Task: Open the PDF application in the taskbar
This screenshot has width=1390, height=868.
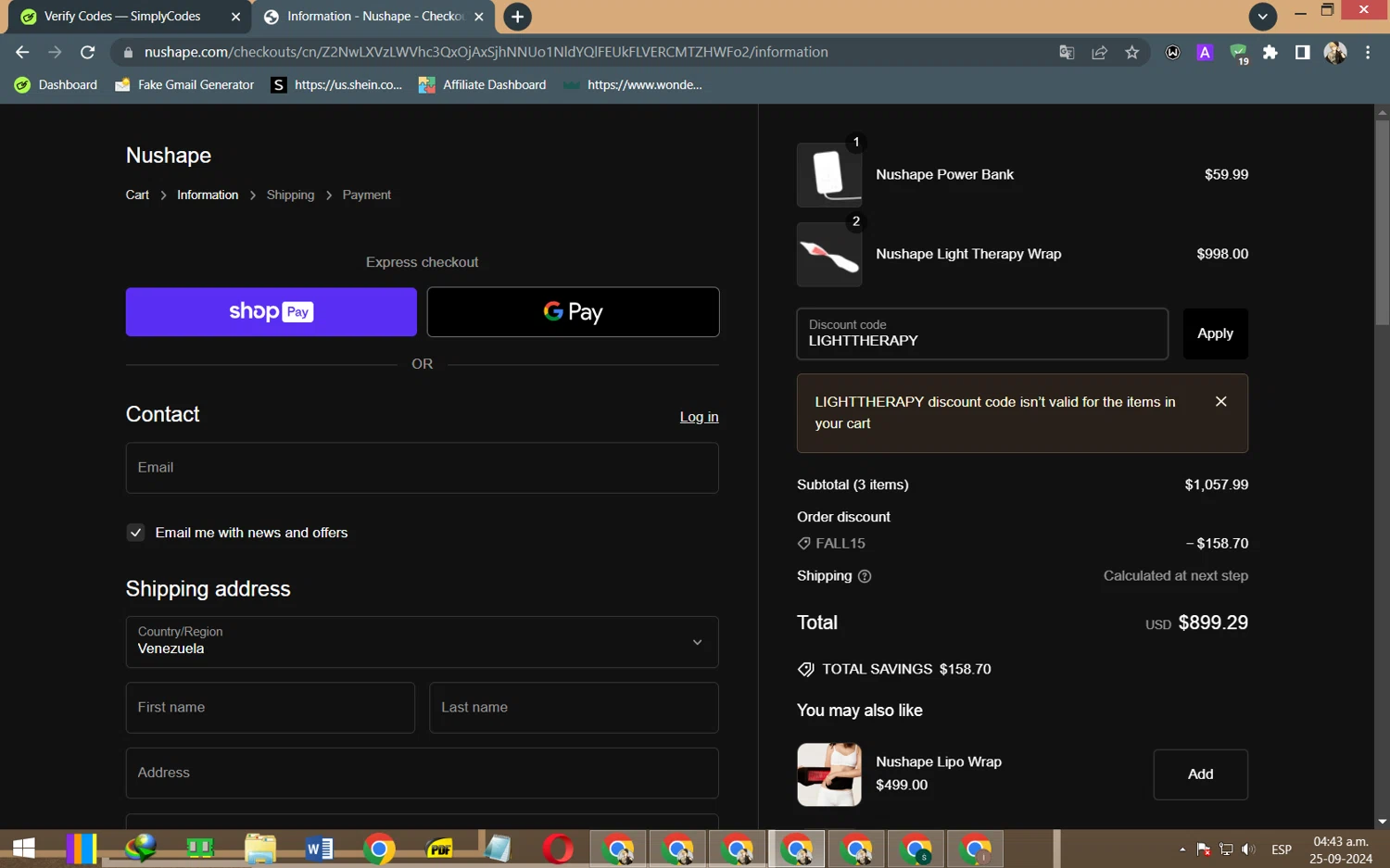Action: pyautogui.click(x=439, y=849)
